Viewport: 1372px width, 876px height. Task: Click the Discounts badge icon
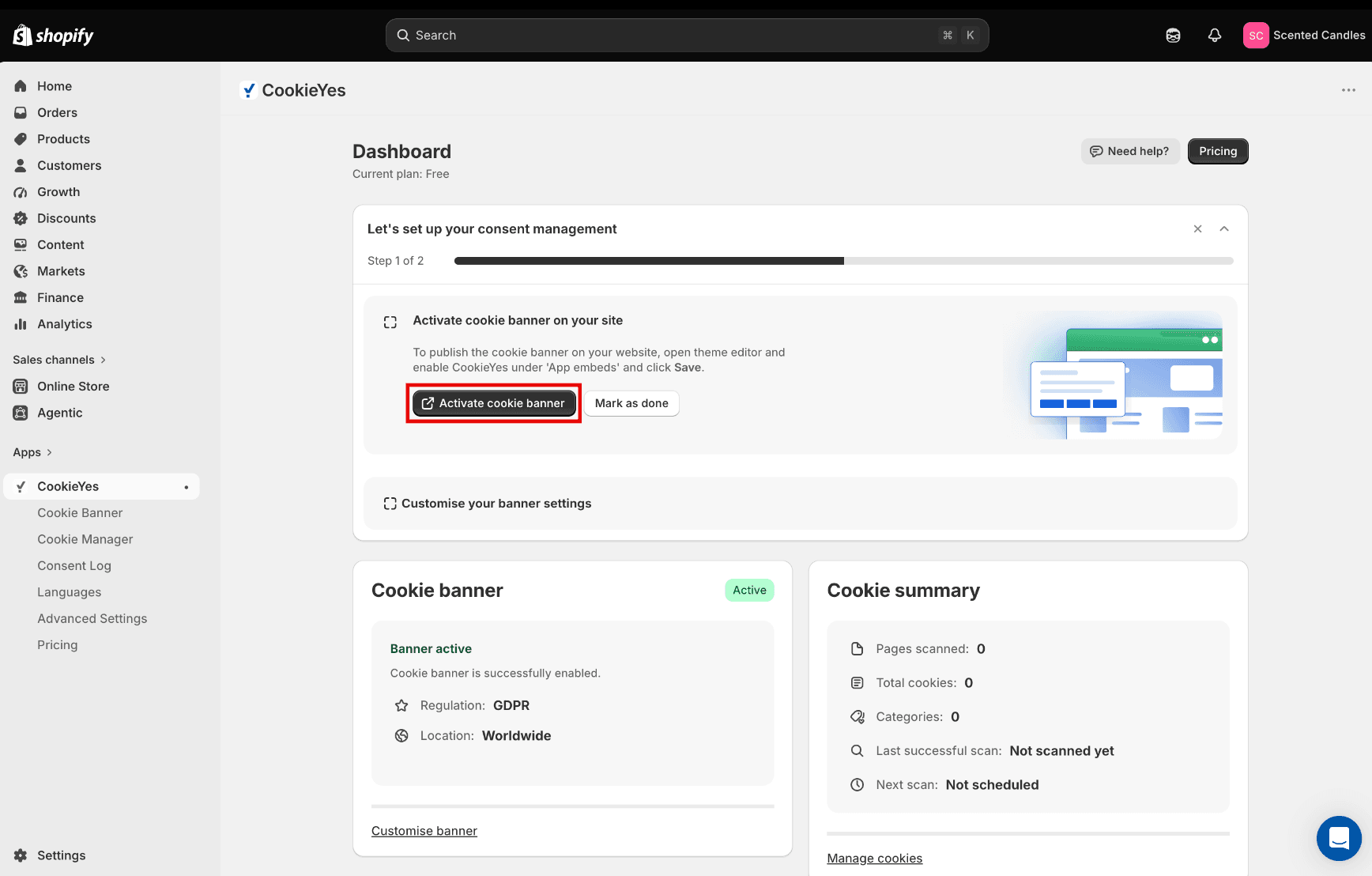21,218
